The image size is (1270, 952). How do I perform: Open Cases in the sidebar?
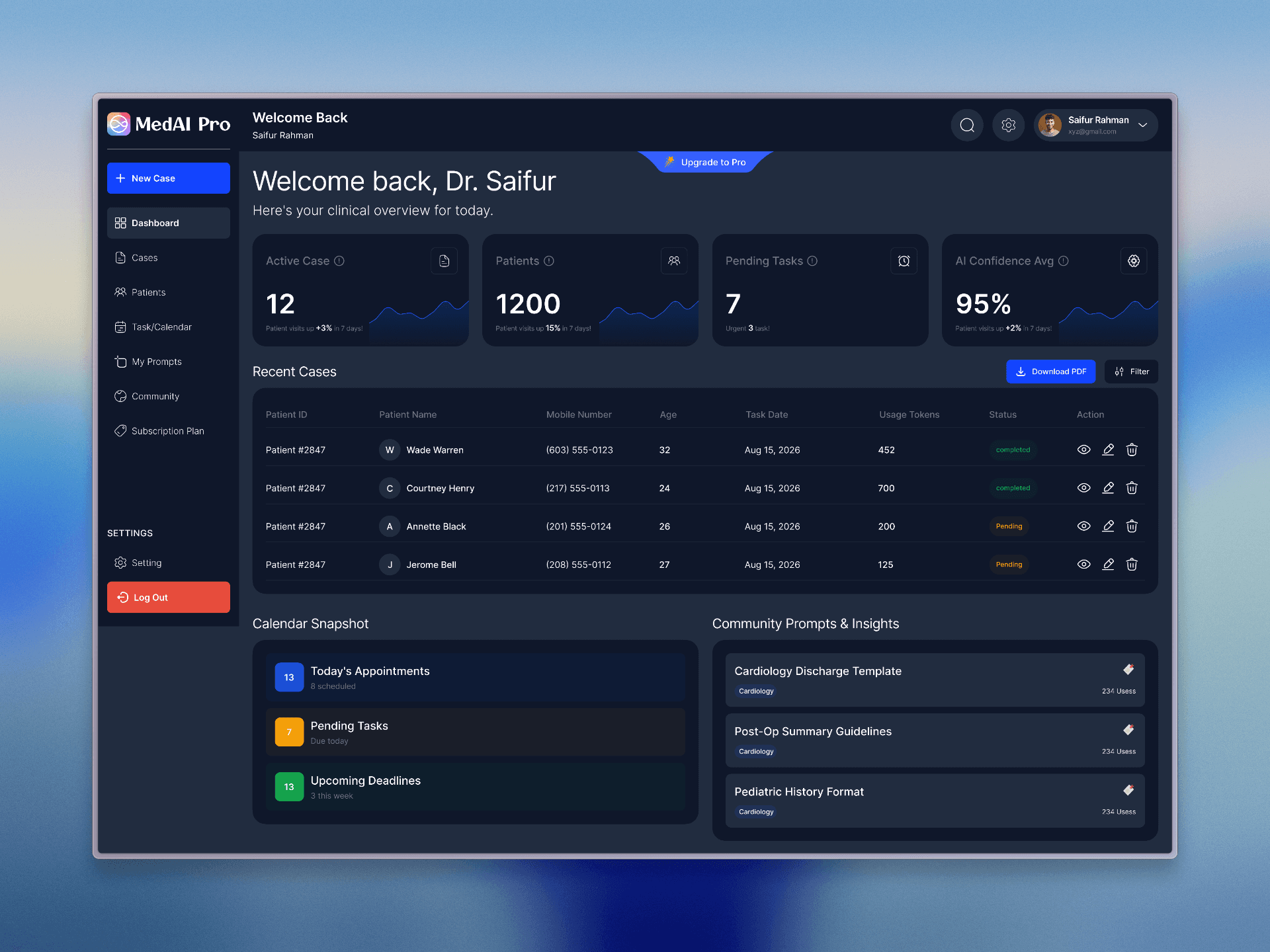click(144, 258)
